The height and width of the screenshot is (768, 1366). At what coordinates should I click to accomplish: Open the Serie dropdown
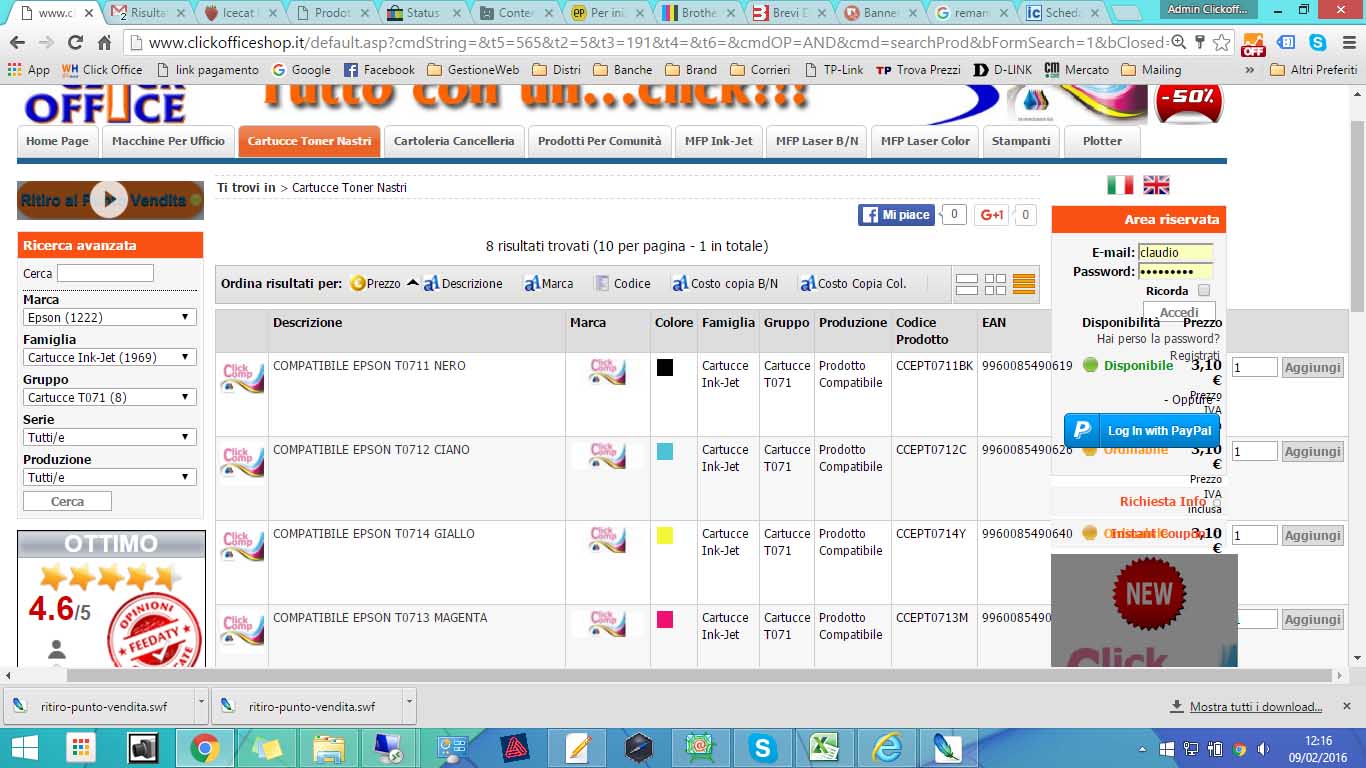click(x=109, y=437)
